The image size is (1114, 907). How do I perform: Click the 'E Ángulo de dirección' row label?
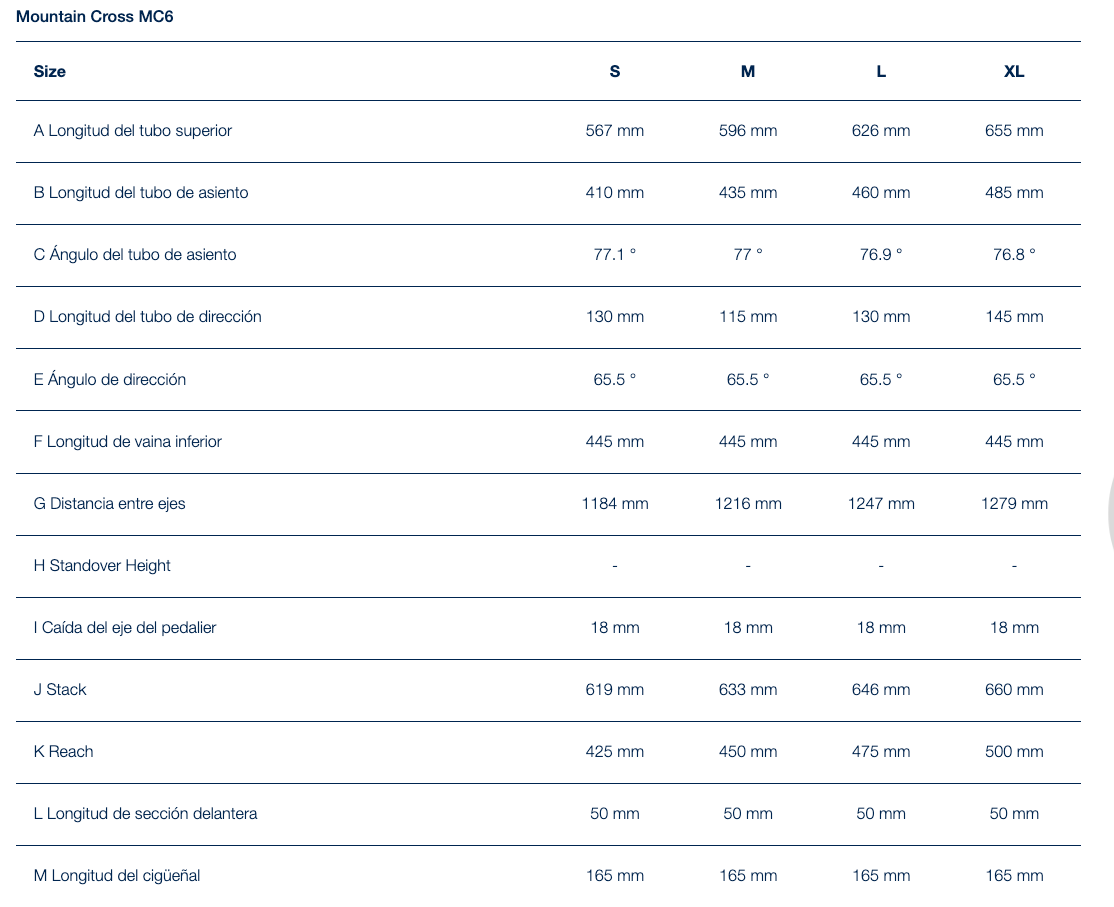pyautogui.click(x=110, y=380)
